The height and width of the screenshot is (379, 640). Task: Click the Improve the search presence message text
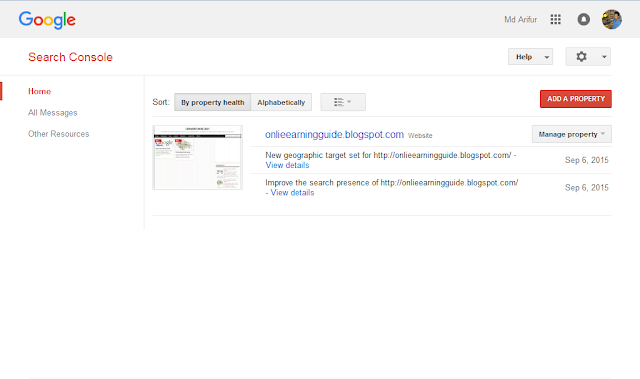coord(392,183)
